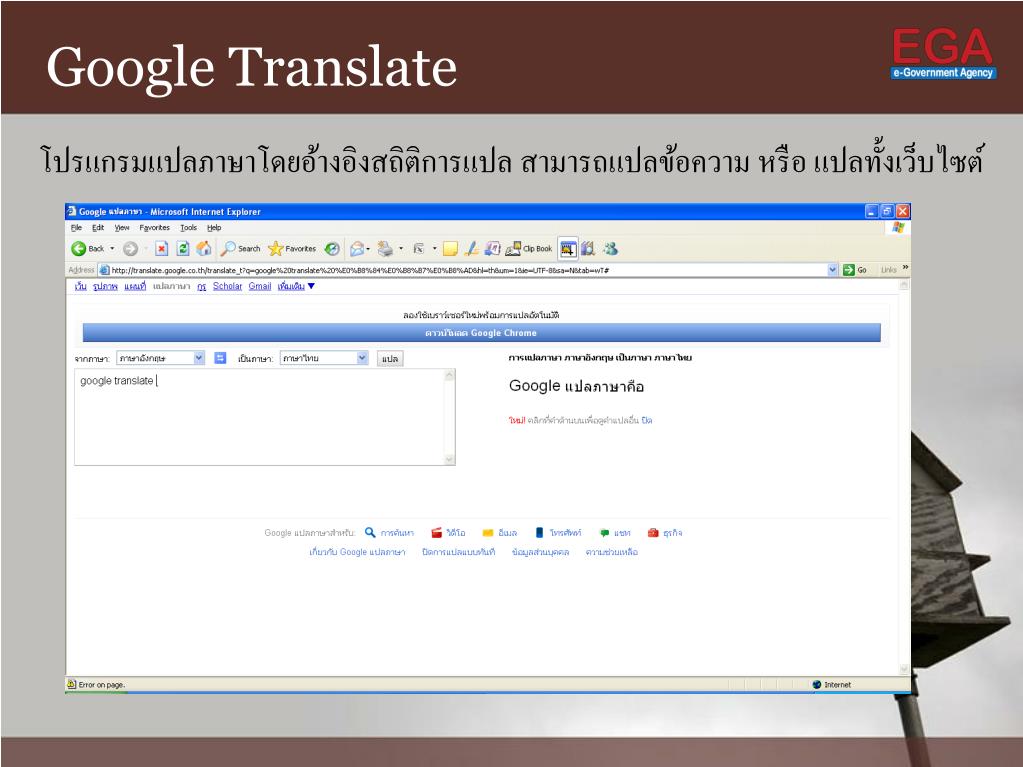
Task: Click the Back arrow icon in toolbar
Action: [x=79, y=248]
